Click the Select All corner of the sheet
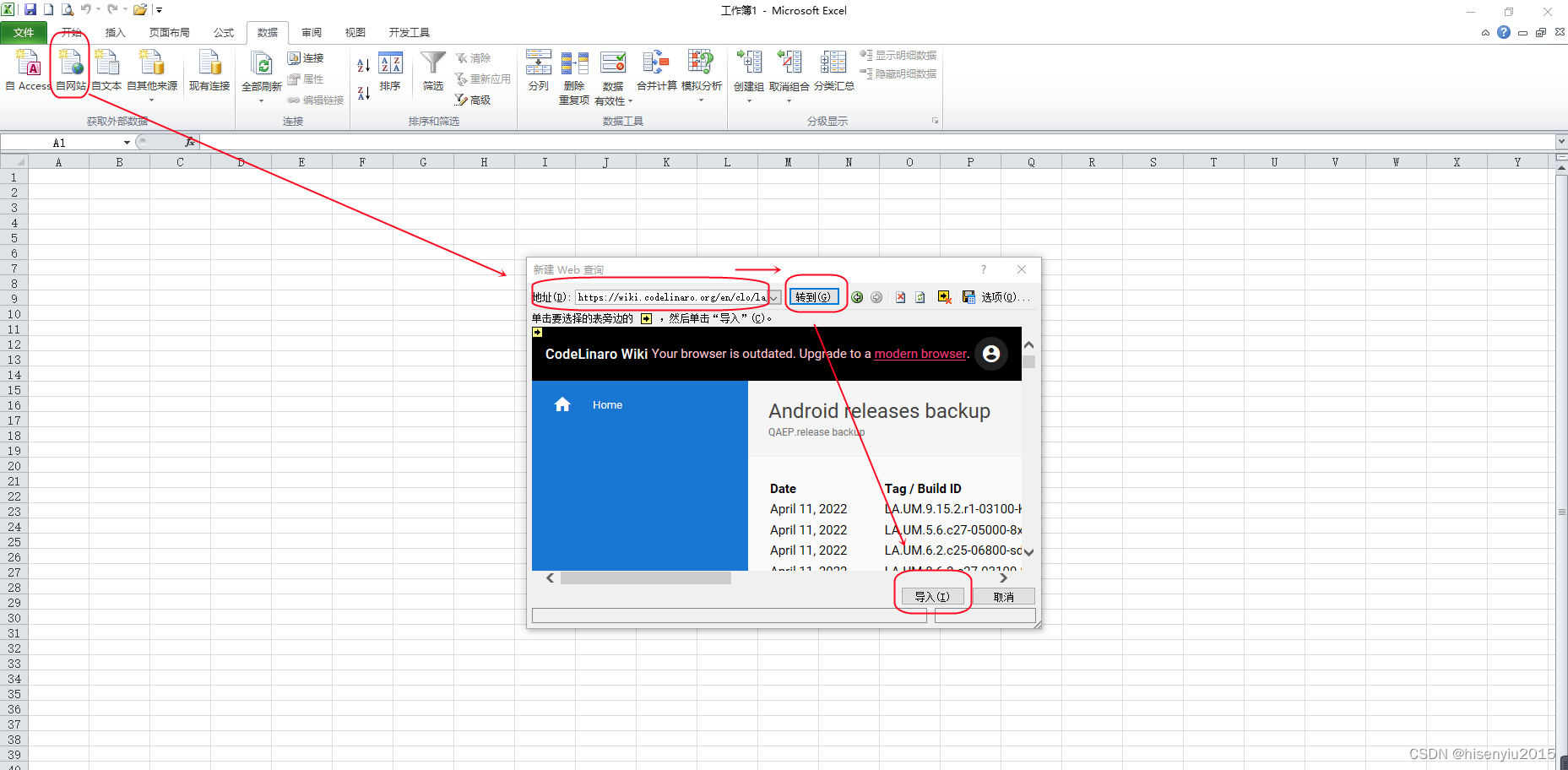Screen dimensions: 1568x770 point(14,162)
